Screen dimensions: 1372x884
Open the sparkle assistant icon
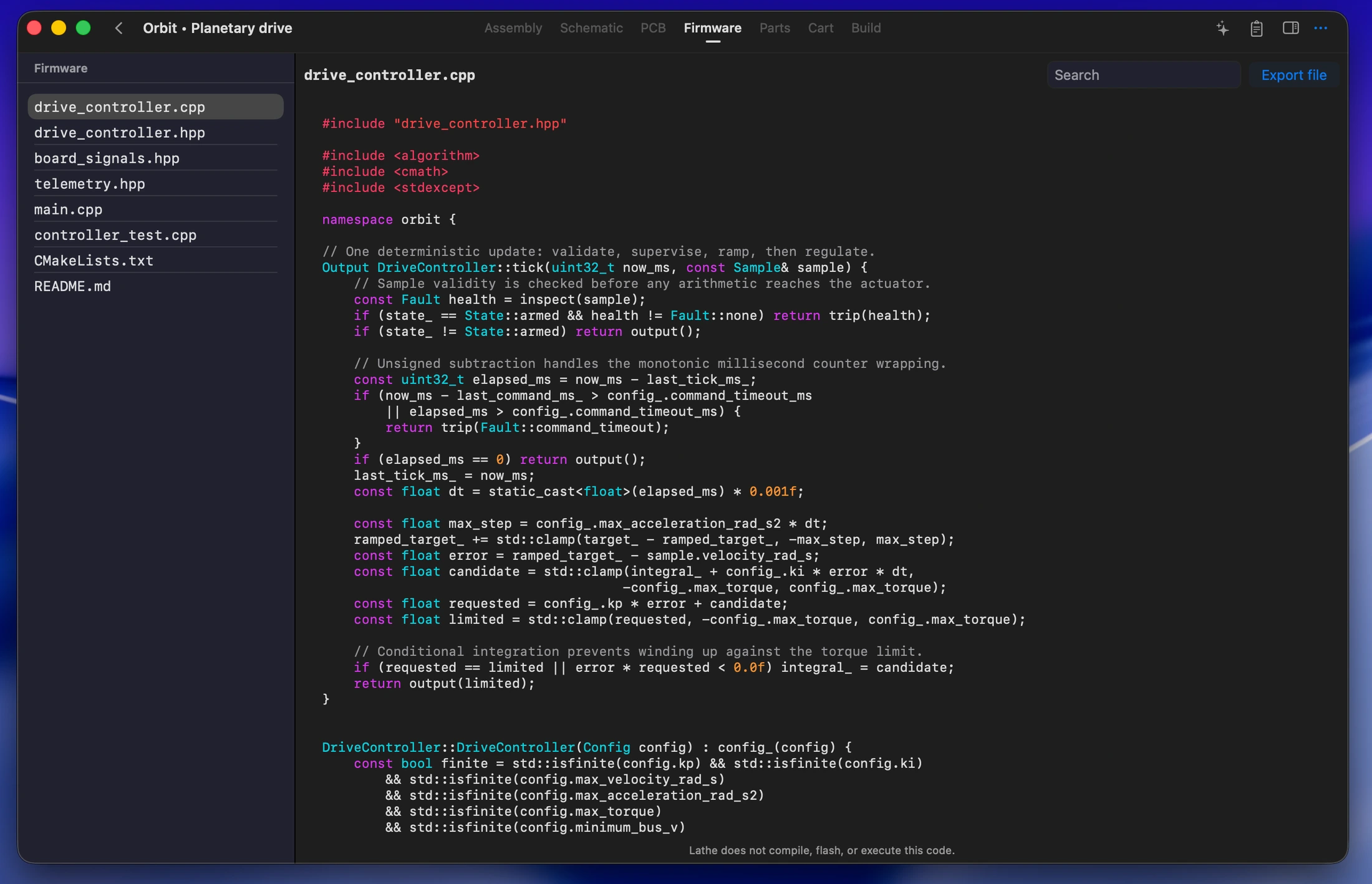pos(1222,28)
